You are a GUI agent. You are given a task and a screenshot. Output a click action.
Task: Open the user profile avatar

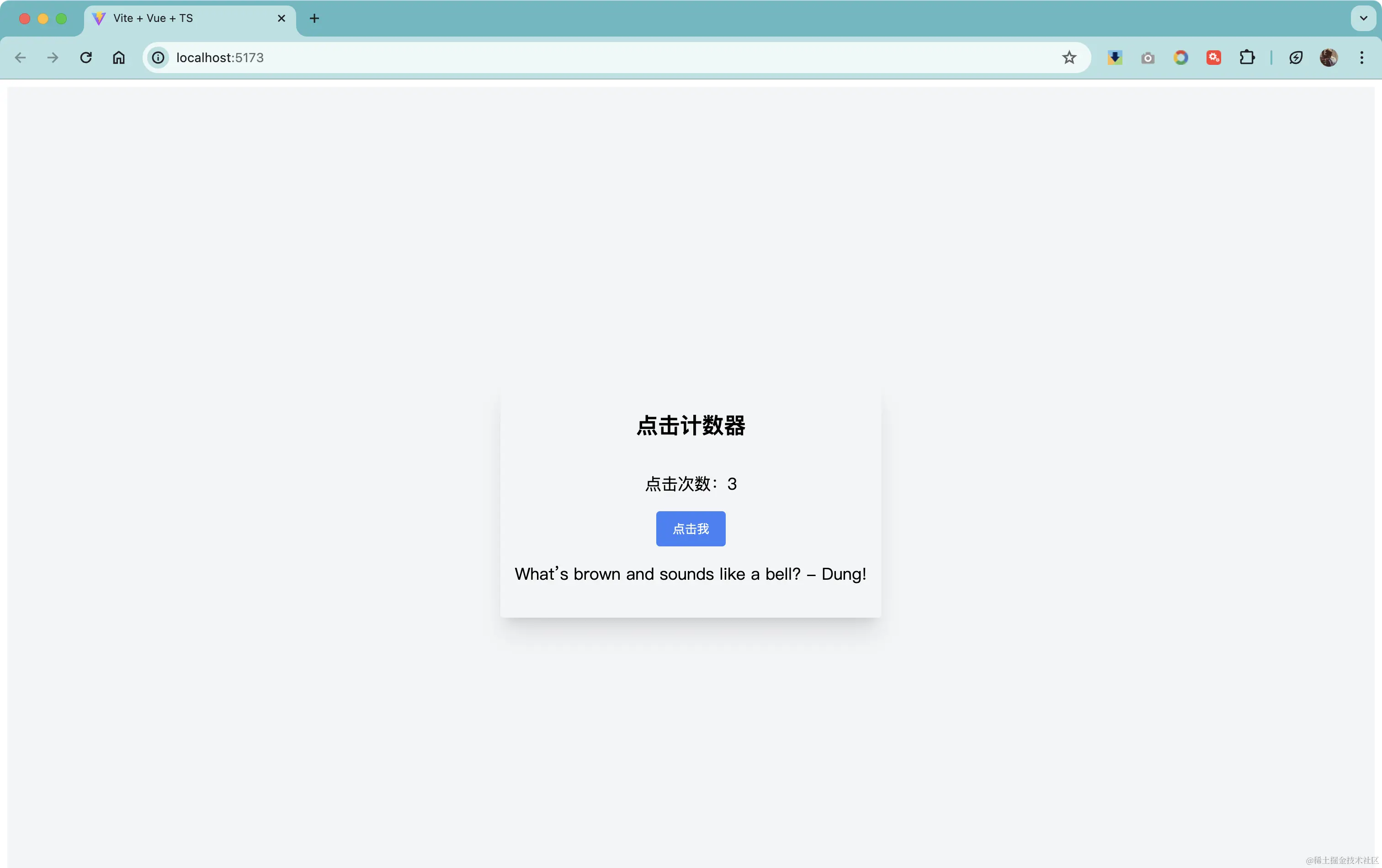tap(1329, 58)
